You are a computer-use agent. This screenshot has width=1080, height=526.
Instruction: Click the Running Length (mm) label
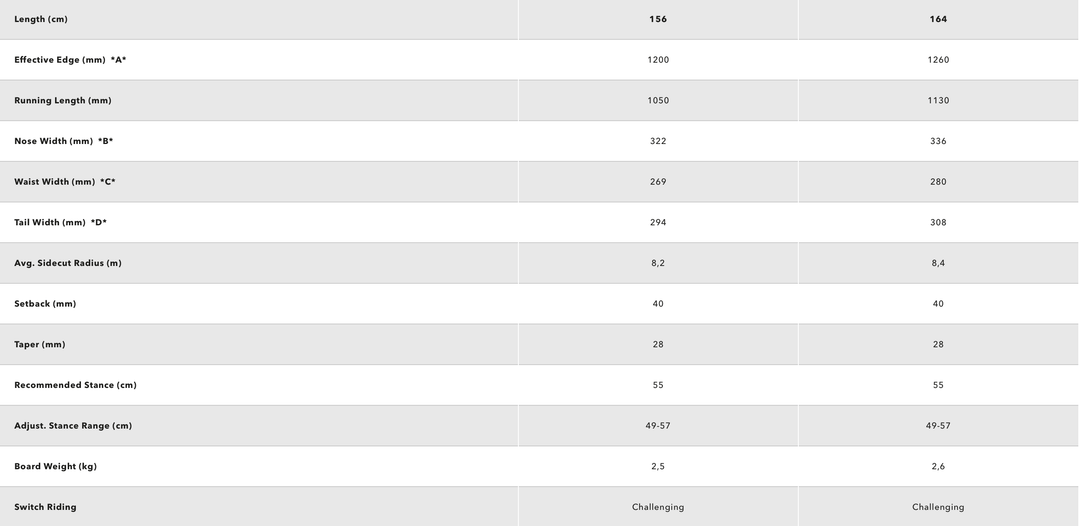coord(63,101)
